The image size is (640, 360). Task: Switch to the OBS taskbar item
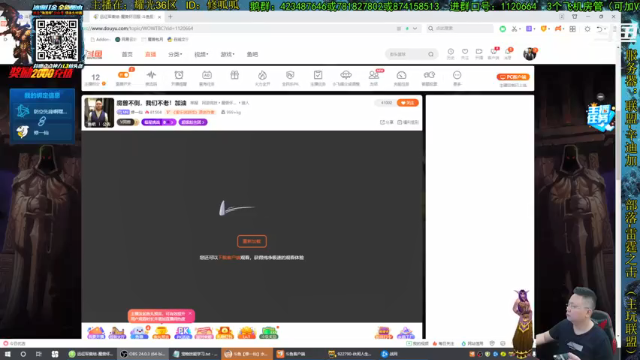(x=144, y=354)
